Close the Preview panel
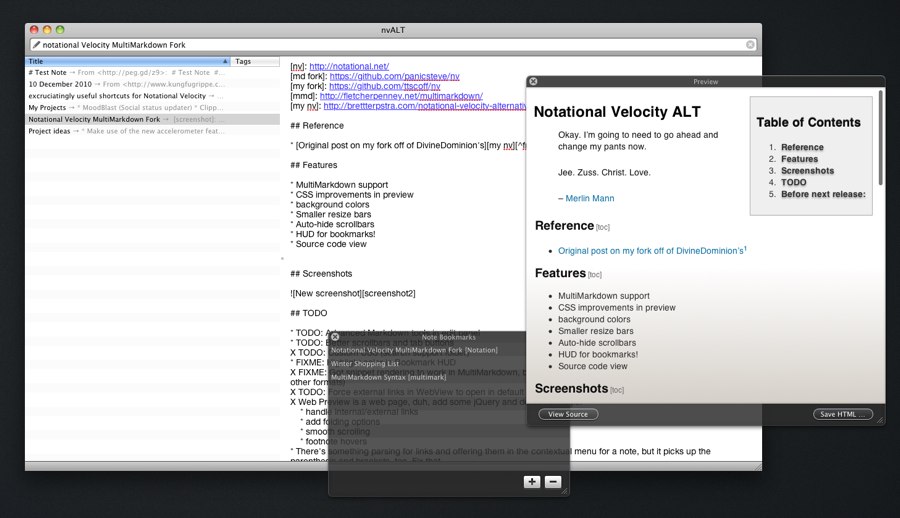The image size is (900, 518). (x=533, y=81)
